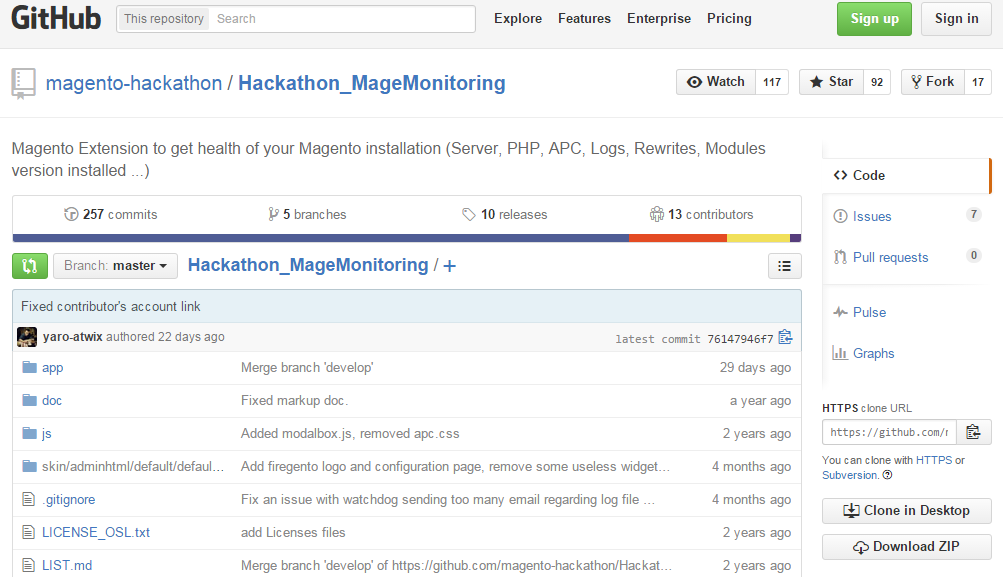Open the Code tab in sidebar
This screenshot has width=1003, height=577.
point(906,175)
